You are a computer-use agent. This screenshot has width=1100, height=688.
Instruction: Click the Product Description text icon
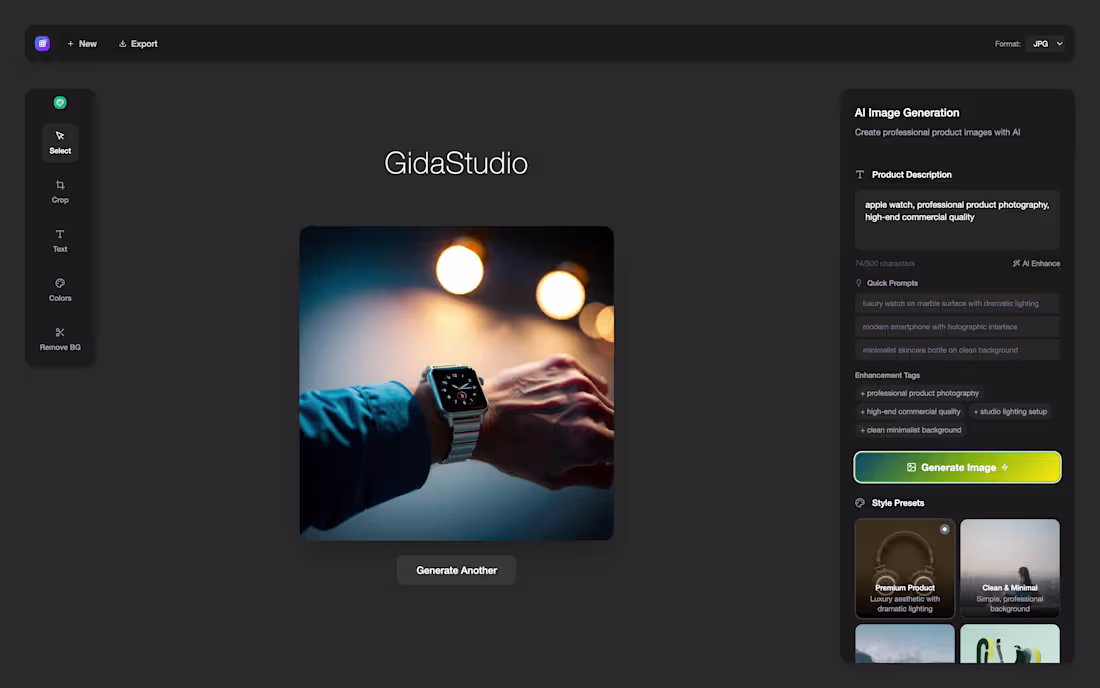tap(860, 175)
